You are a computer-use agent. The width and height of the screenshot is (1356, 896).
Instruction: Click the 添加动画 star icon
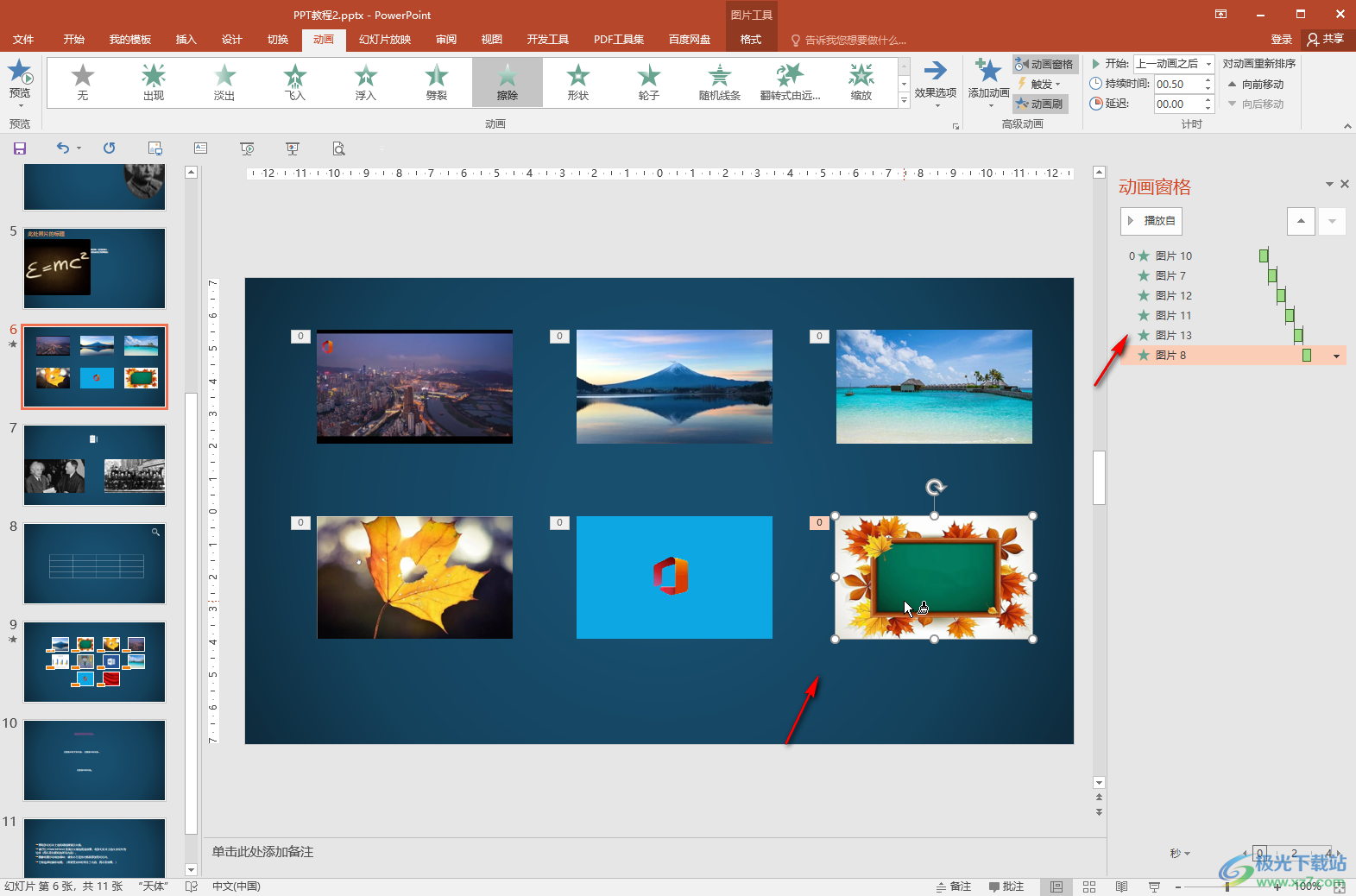click(988, 72)
